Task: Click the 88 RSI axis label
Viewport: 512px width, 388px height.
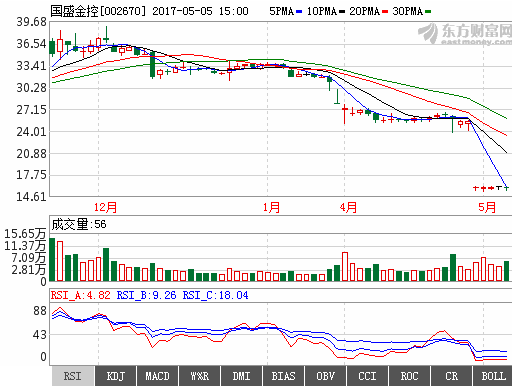Action: coord(40,311)
